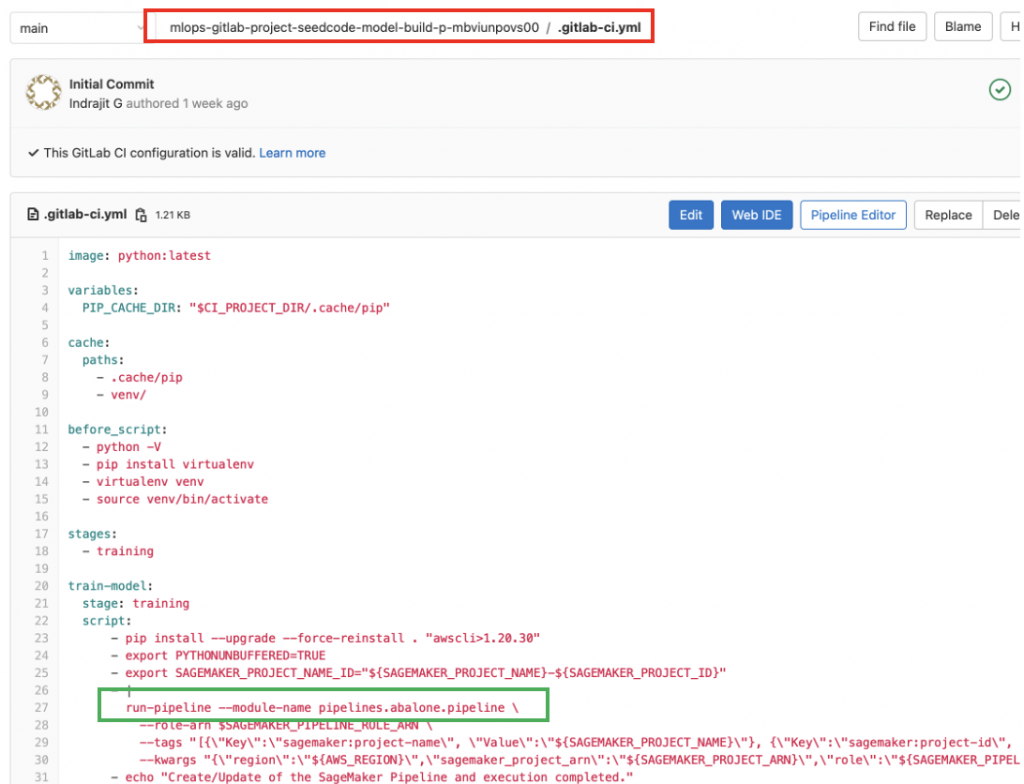Open the Blame view
Screen dimensions: 1024x784
(x=962, y=26)
